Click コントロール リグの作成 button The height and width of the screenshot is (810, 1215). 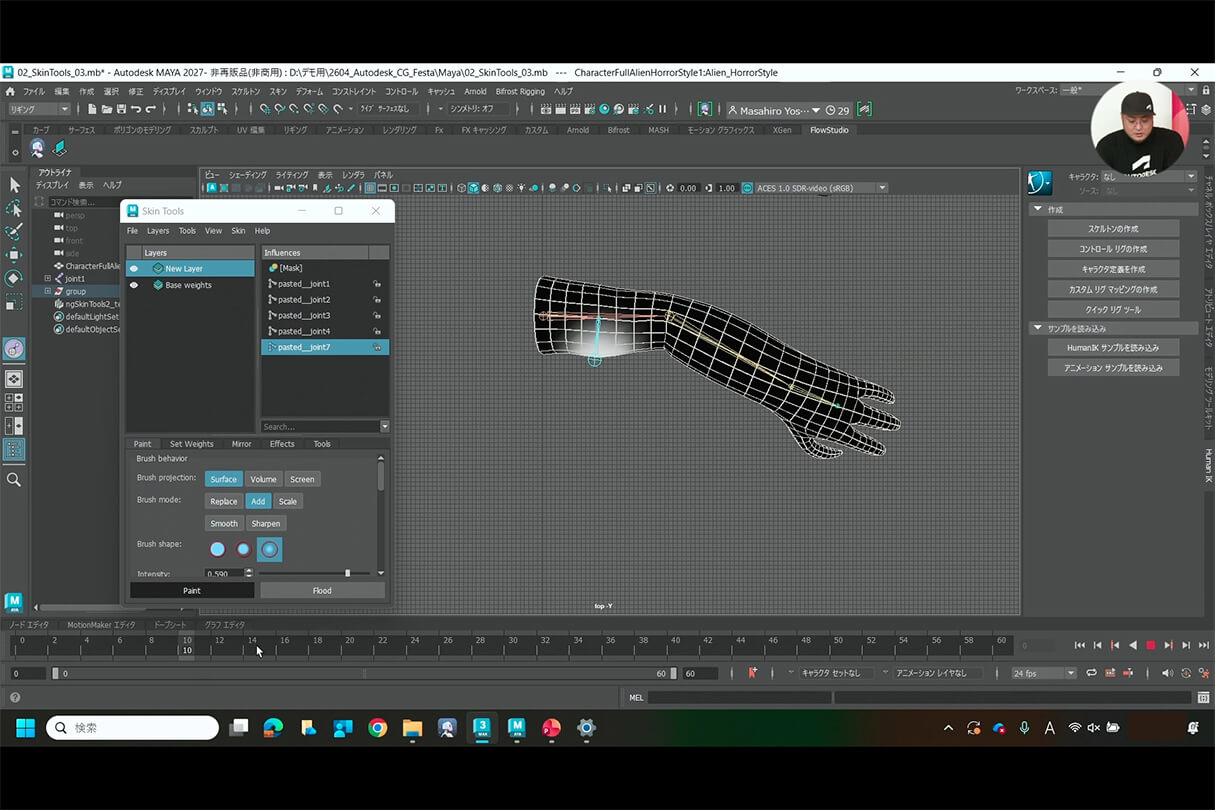[x=1113, y=249]
